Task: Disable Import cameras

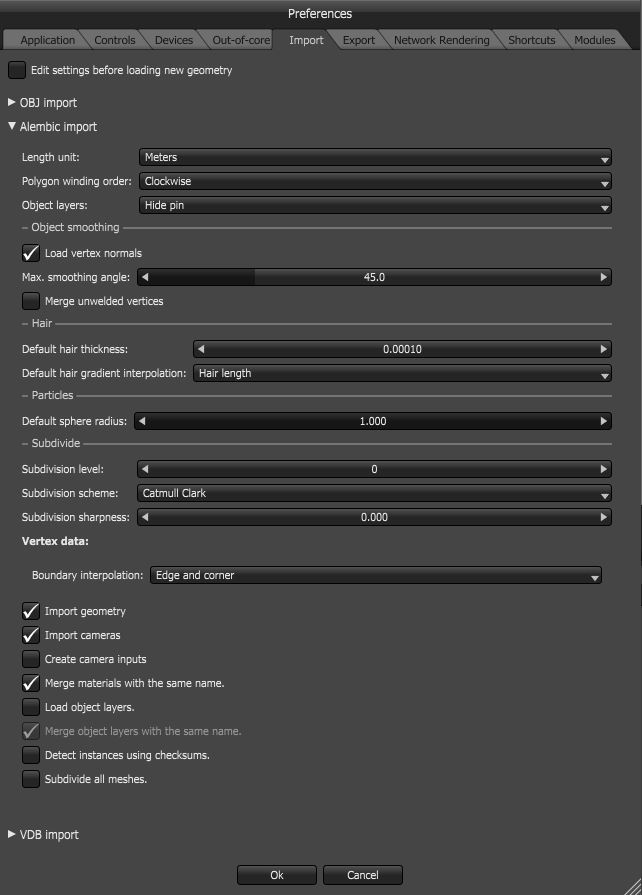Action: (x=30, y=635)
